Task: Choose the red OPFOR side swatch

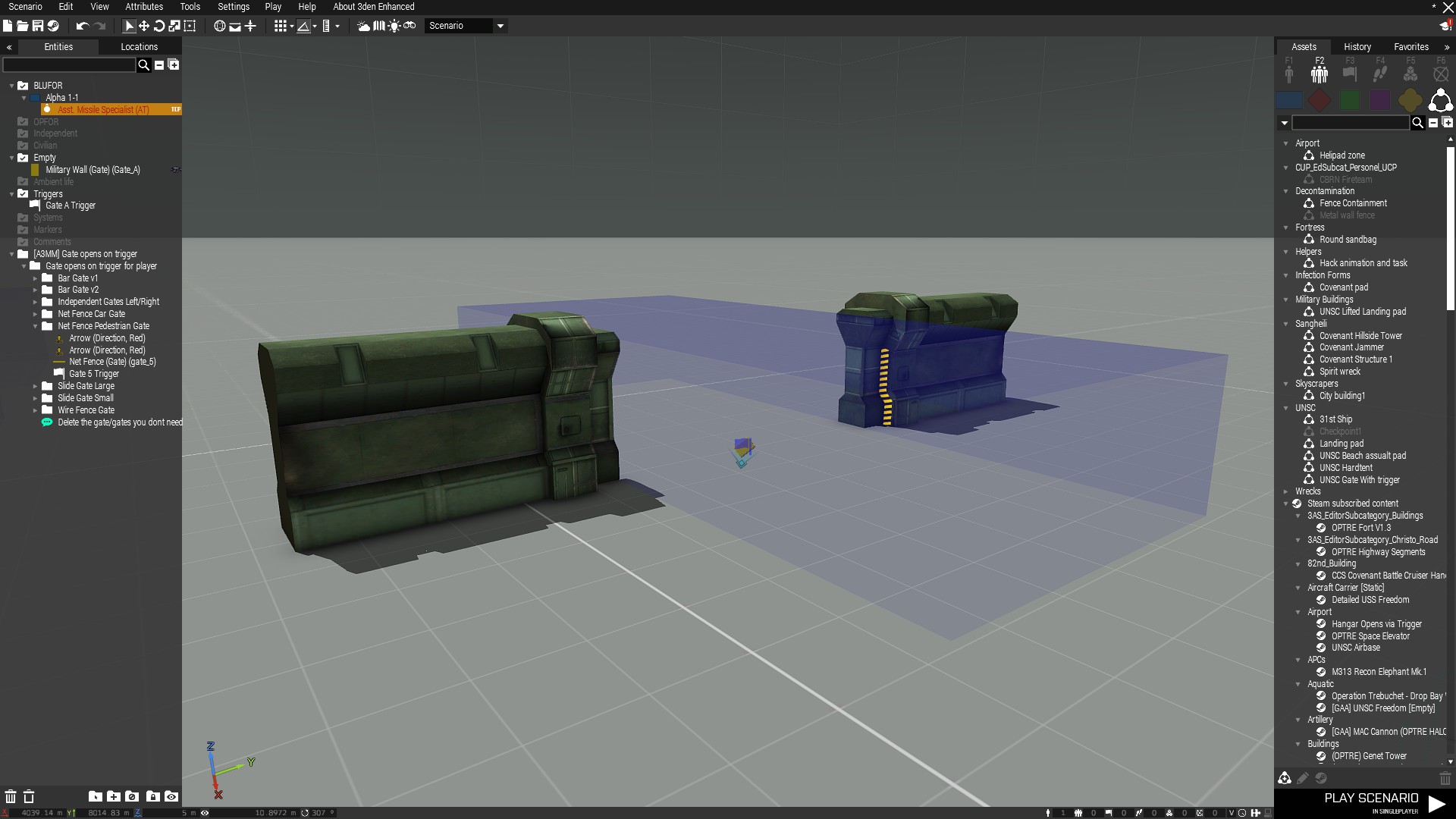Action: pyautogui.click(x=1319, y=100)
